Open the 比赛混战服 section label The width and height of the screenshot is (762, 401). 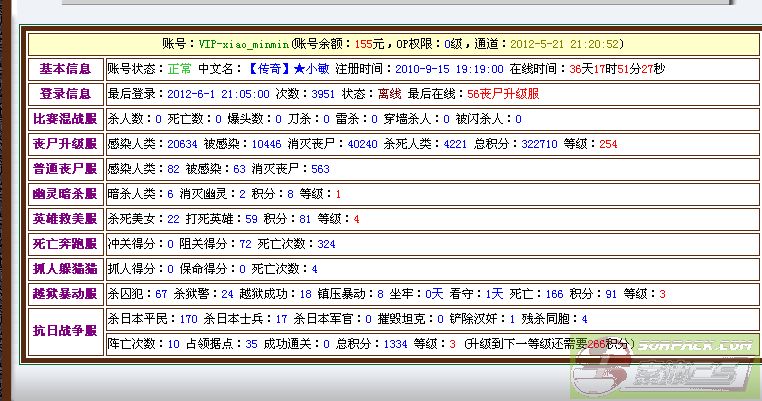(64, 119)
